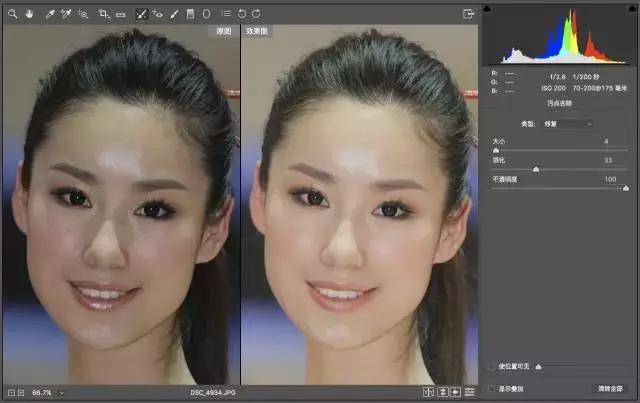This screenshot has width=640, height=403.
Task: Click the 清除全部 (Clear All) button
Action: pos(610,389)
